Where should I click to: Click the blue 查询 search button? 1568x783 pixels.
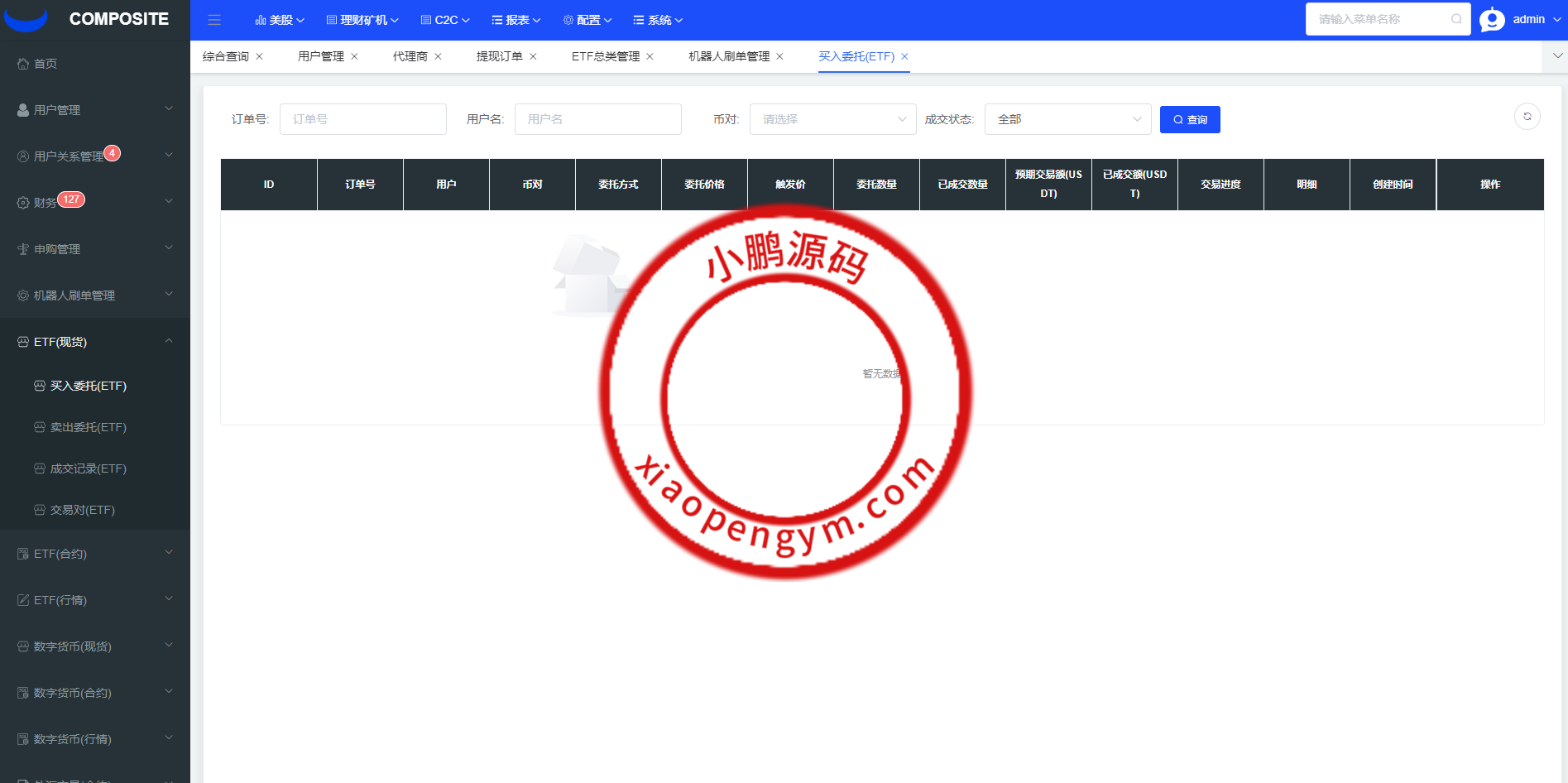click(1189, 119)
